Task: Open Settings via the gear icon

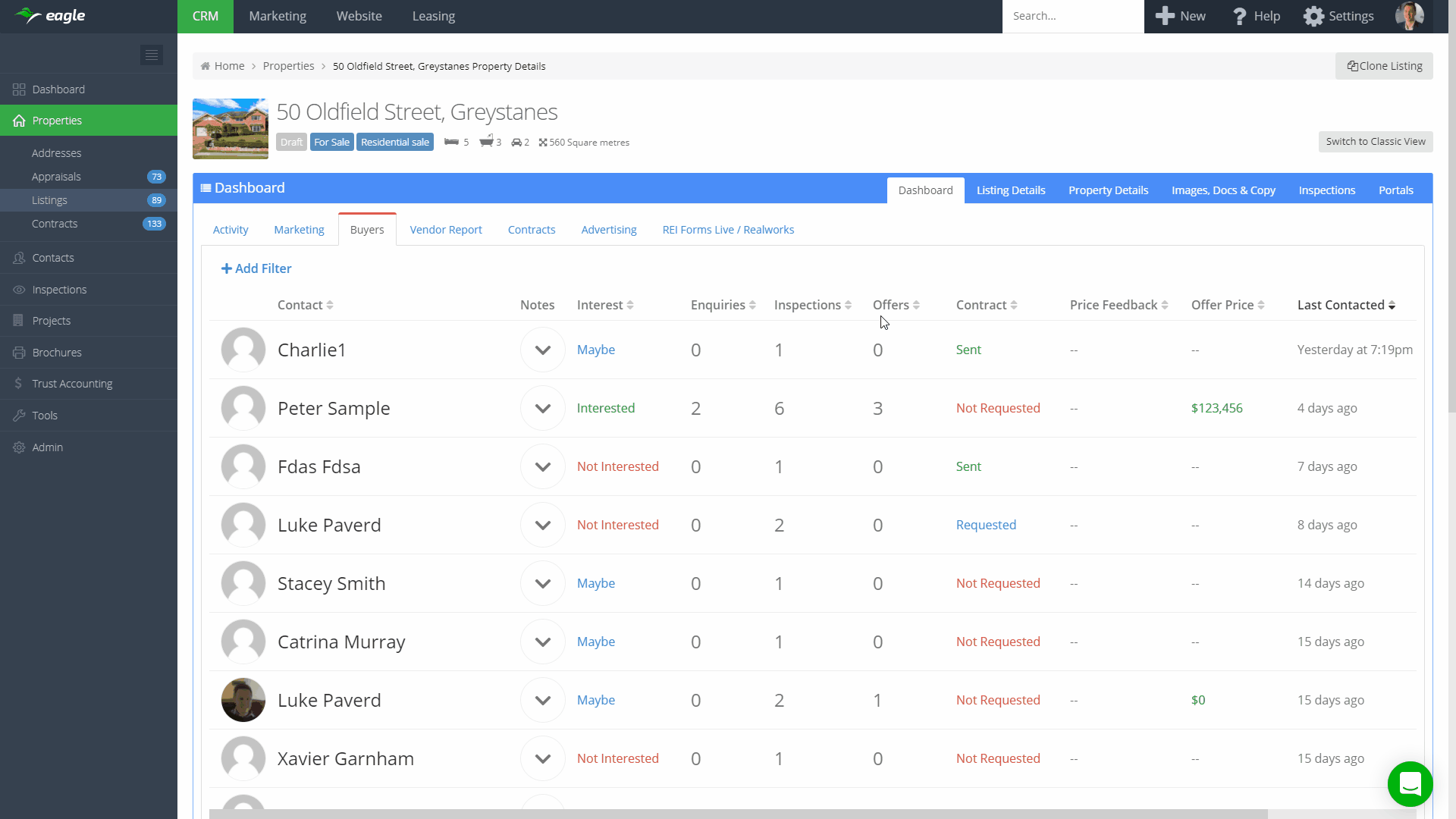Action: pyautogui.click(x=1313, y=16)
